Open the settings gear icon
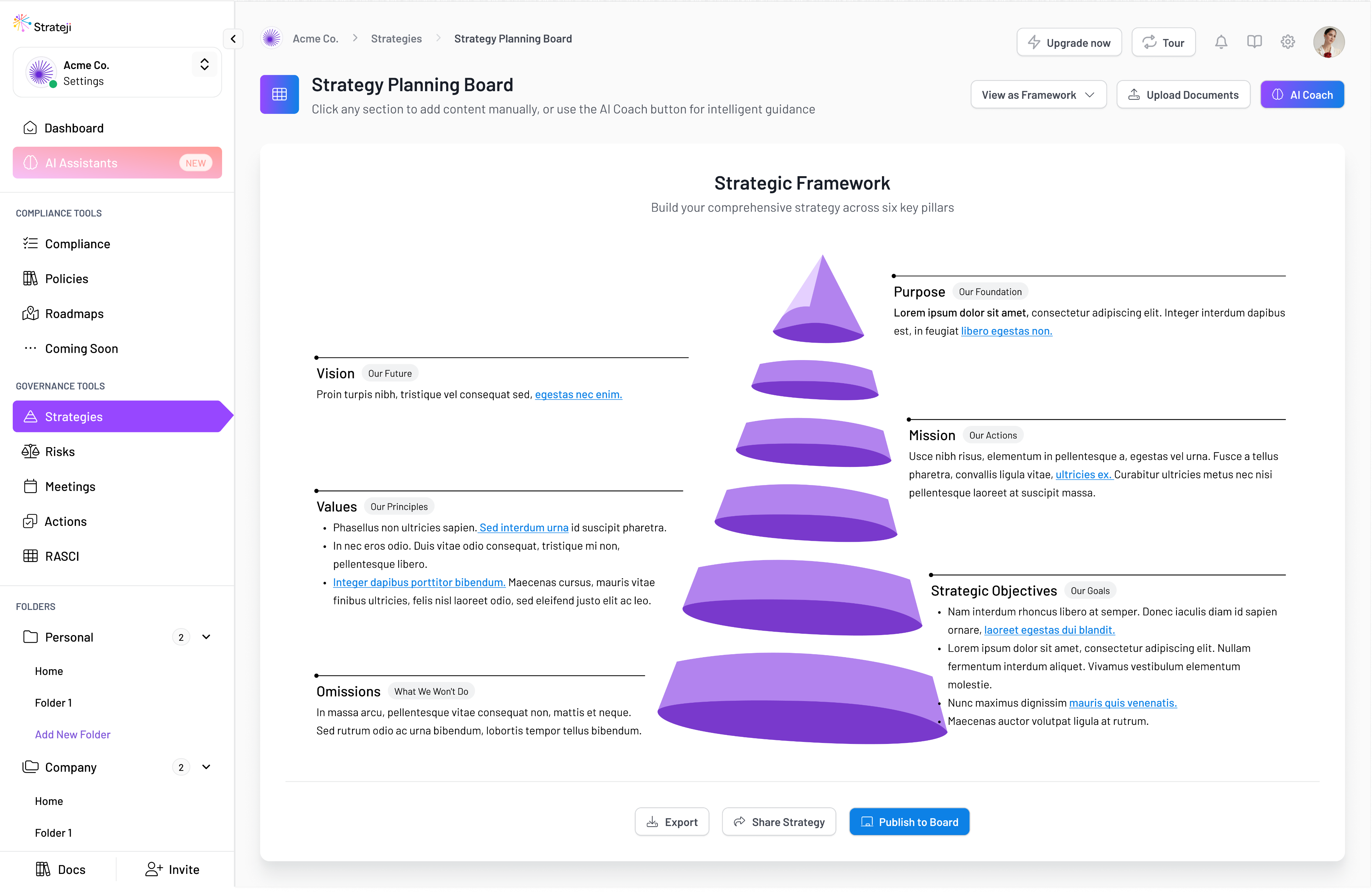Image resolution: width=1372 pixels, height=893 pixels. (x=1288, y=42)
